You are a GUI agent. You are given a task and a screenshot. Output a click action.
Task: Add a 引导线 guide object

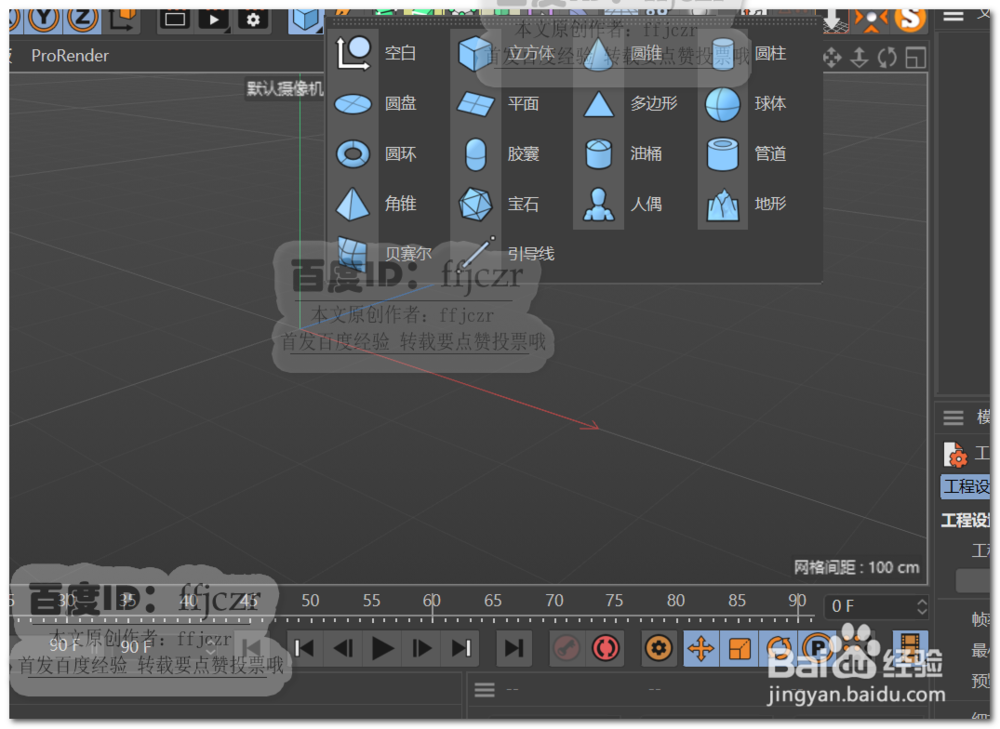click(477, 253)
